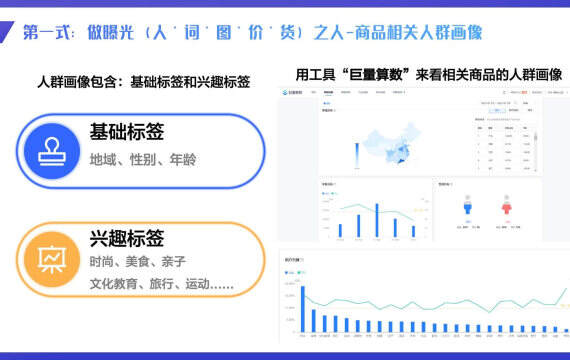Viewport: 570px width, 360px height.
Task: Click the 巨量算数 logo in the embedded dashboard
Action: click(293, 93)
